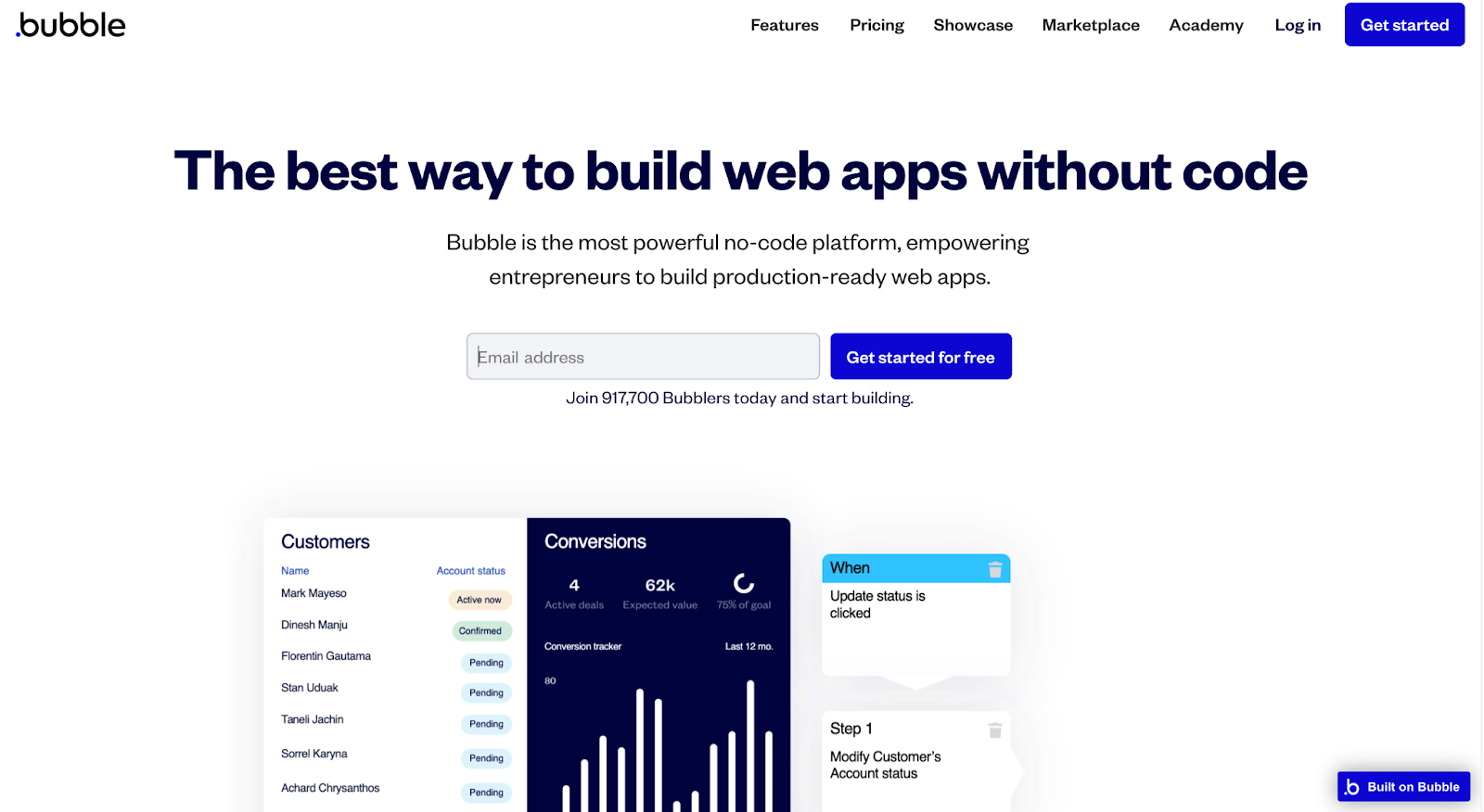Click the Conversions panel title
Screen dimensions: 1484x812
coord(595,541)
